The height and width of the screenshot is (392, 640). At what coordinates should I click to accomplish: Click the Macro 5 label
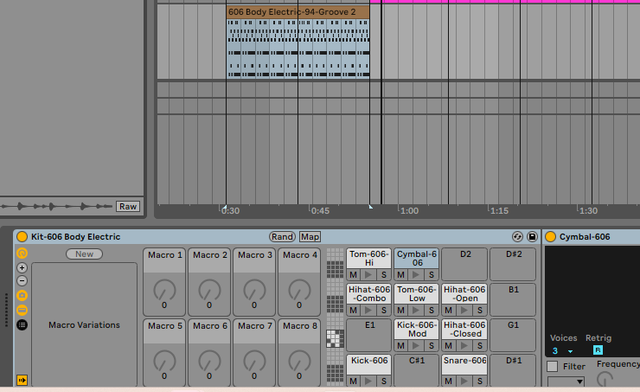(x=164, y=326)
